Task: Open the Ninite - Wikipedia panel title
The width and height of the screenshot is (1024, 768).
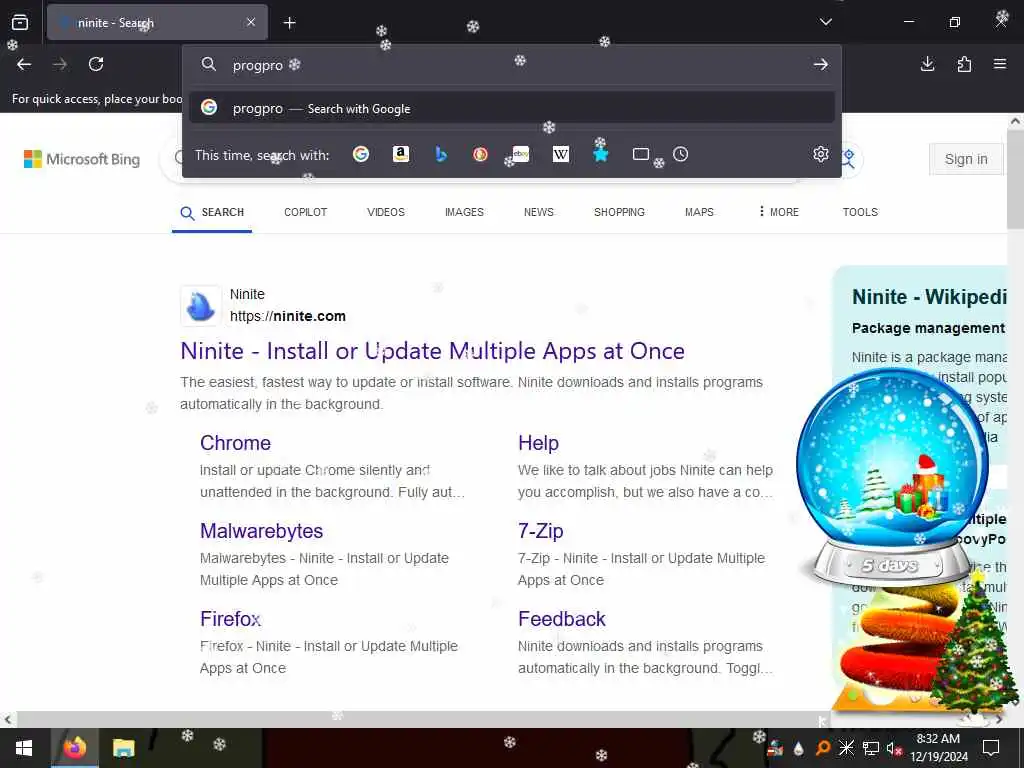Action: click(929, 297)
